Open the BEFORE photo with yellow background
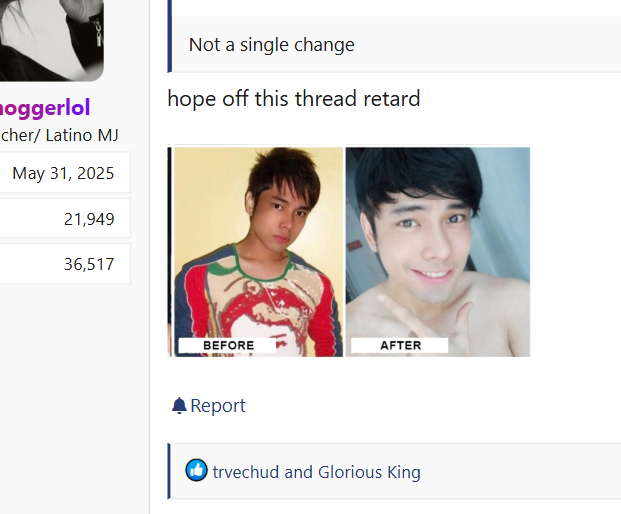Screen dimensions: 621x514 (x=259, y=252)
